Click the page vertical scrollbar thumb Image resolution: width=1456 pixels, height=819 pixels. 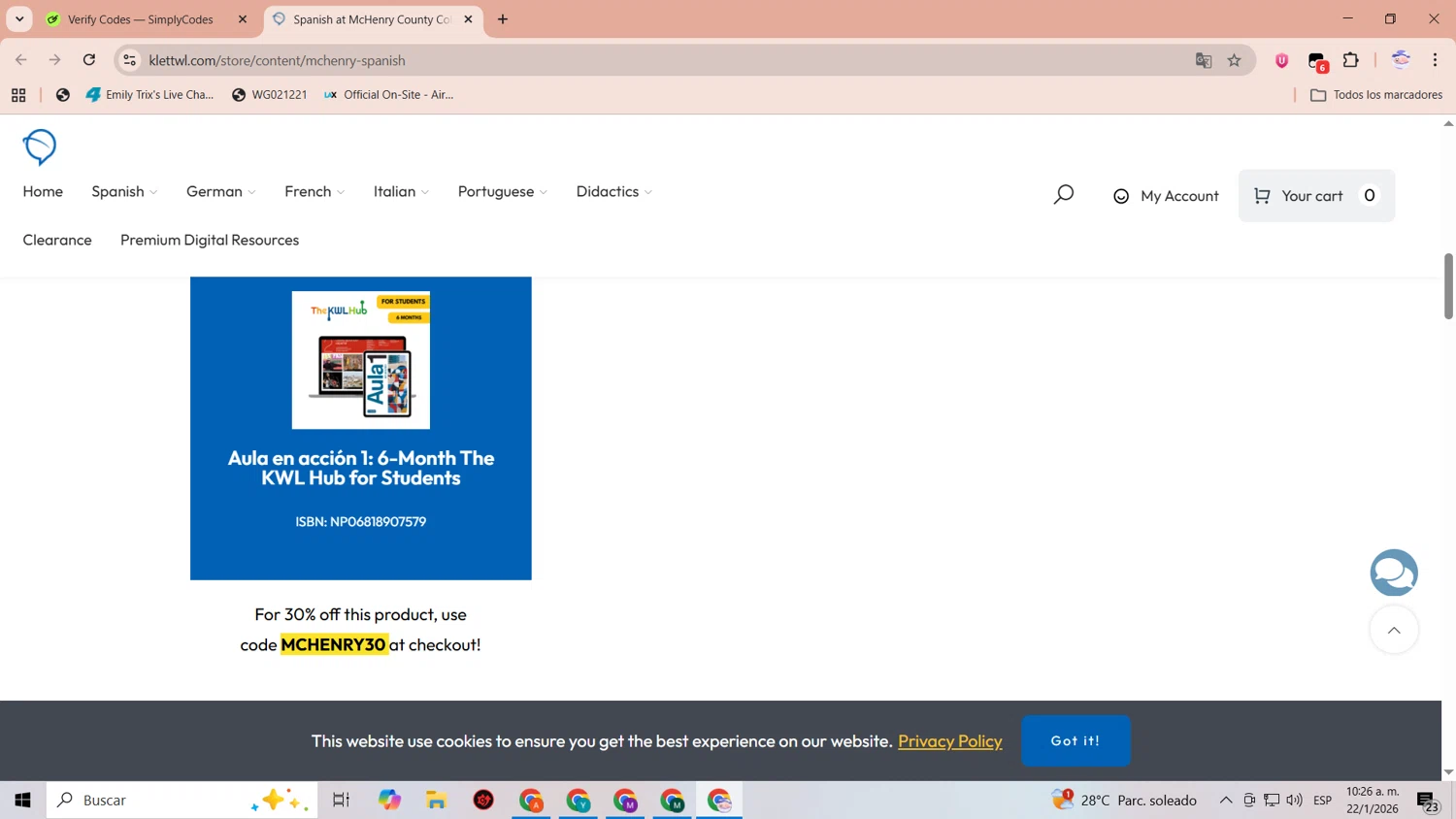coord(1448,286)
